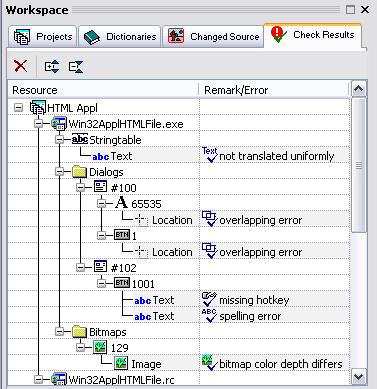Select the spelling error result row
Viewport: 377px width, 389px height.
[178, 316]
